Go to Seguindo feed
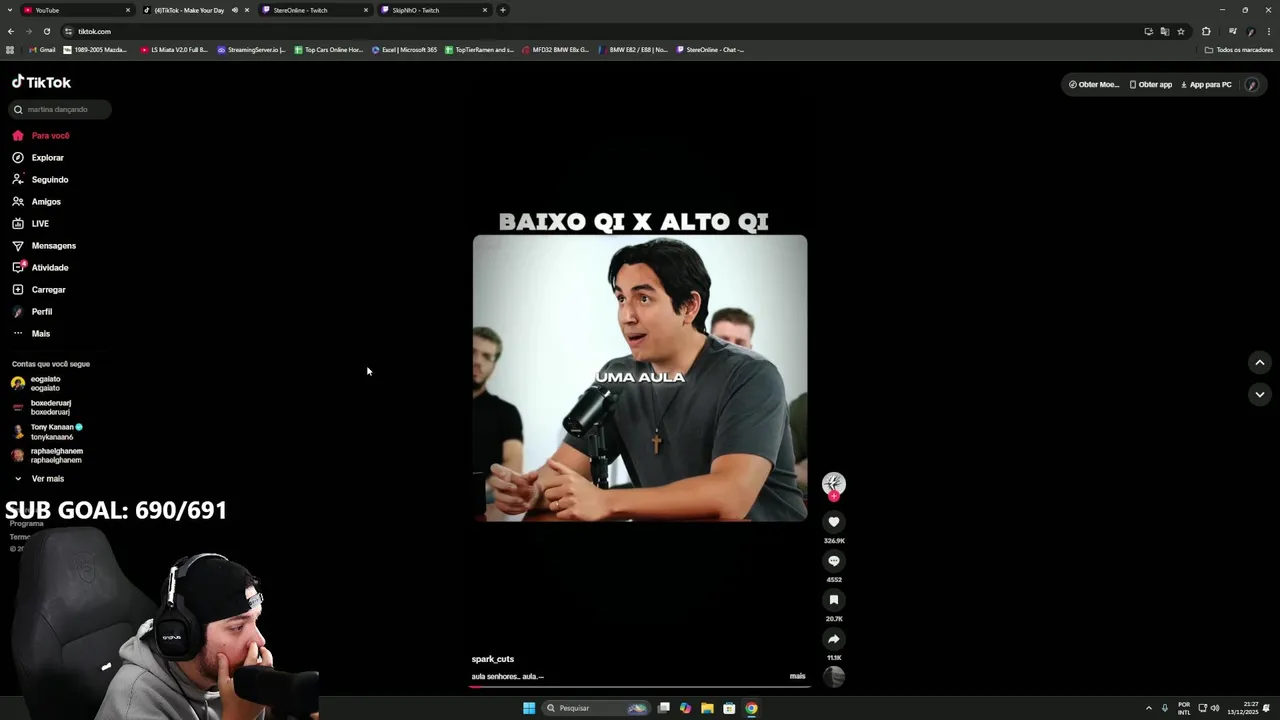This screenshot has height=720, width=1280. [x=40, y=179]
